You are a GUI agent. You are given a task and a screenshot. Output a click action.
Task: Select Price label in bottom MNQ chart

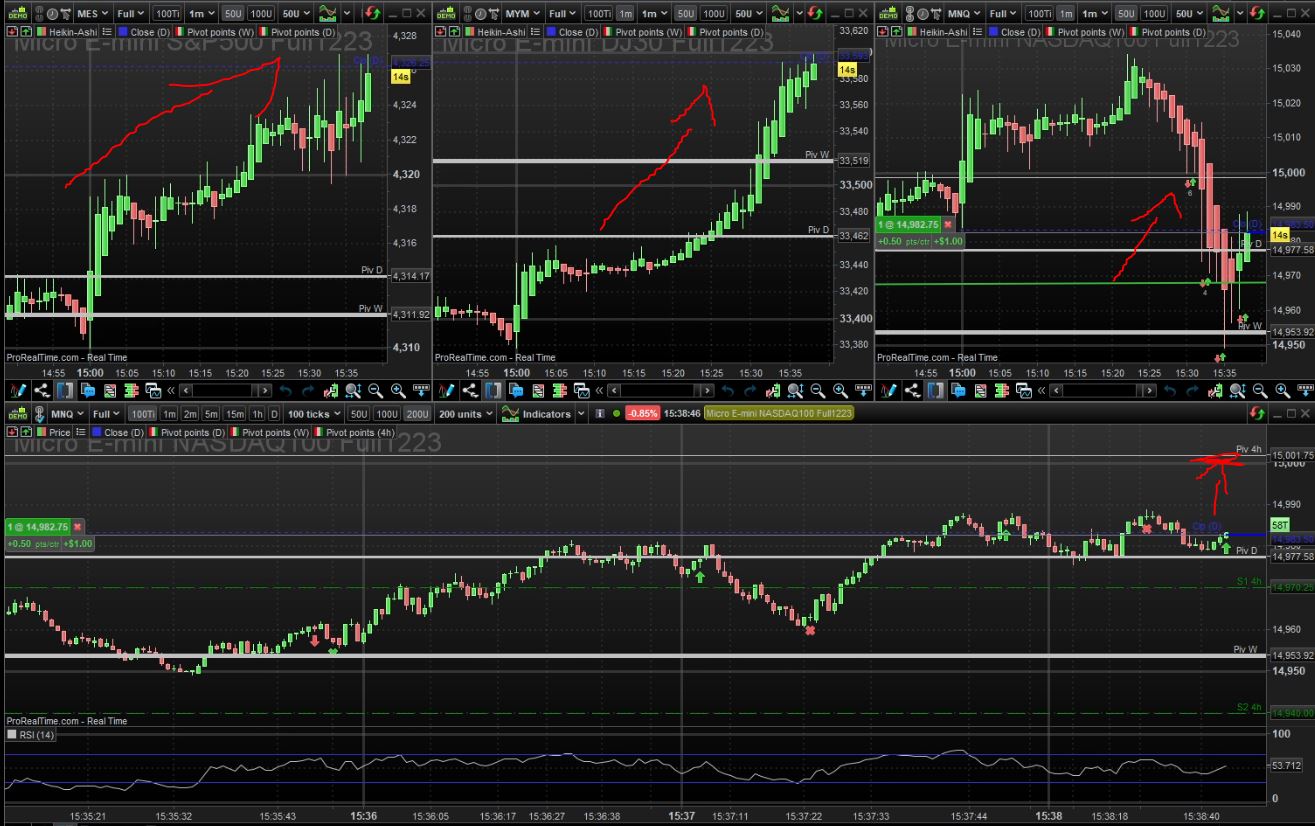[x=59, y=432]
